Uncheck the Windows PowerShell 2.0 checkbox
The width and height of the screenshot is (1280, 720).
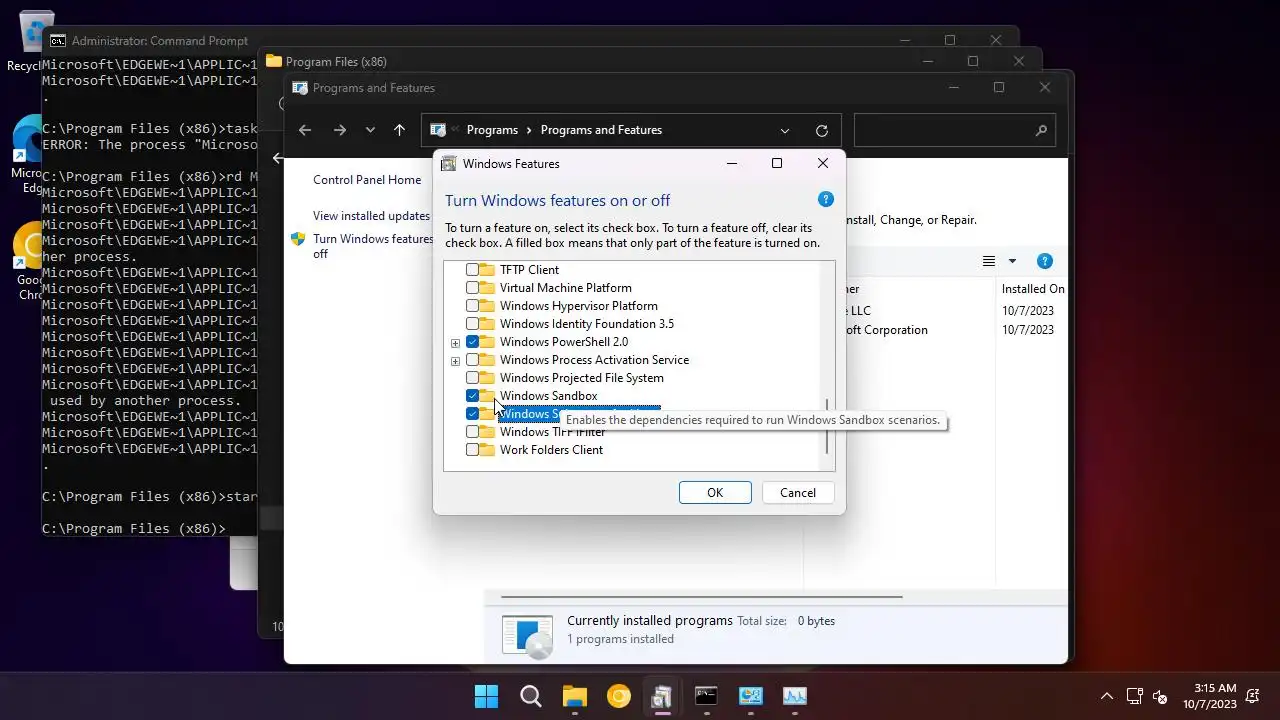point(472,342)
